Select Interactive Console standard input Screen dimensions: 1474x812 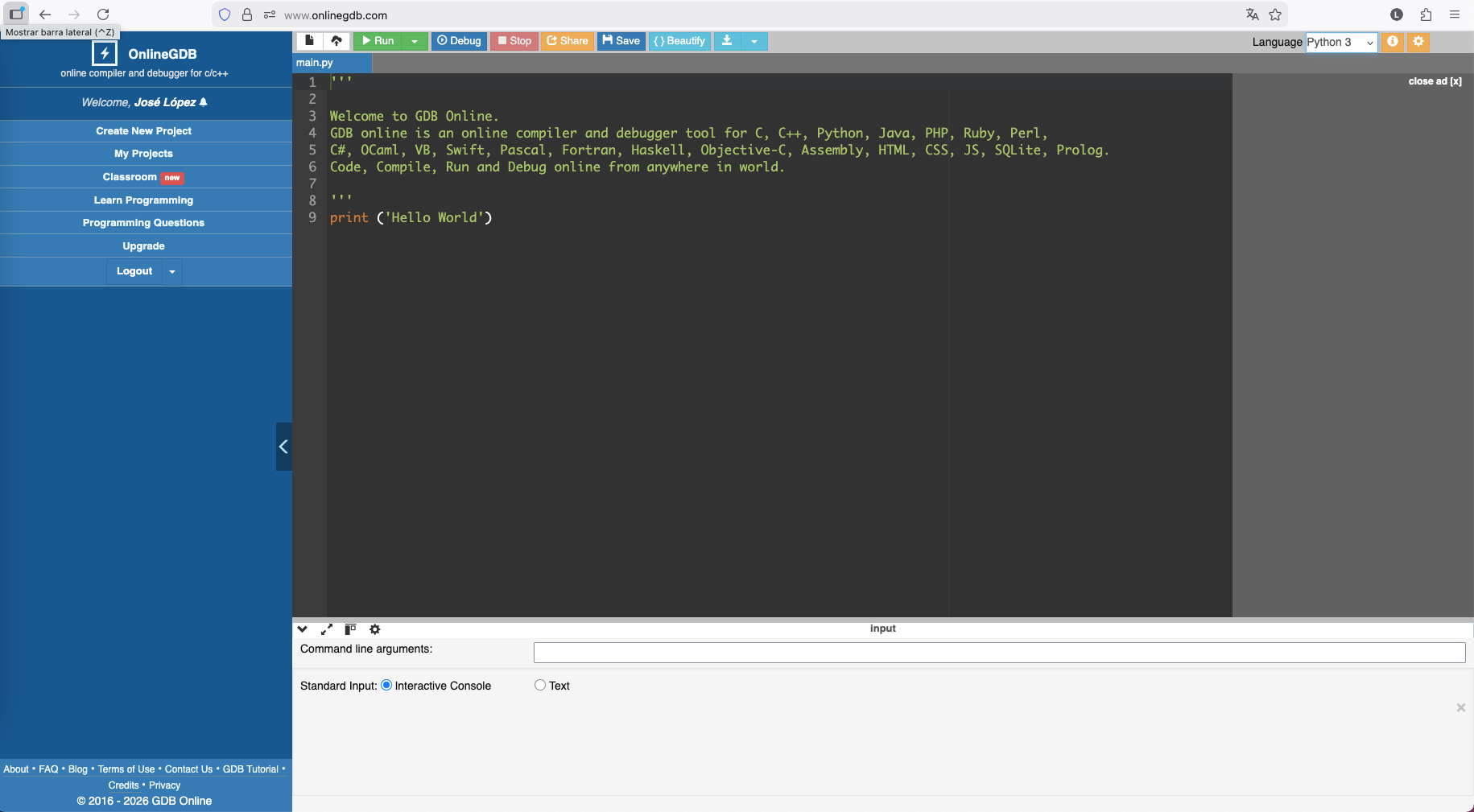click(387, 685)
